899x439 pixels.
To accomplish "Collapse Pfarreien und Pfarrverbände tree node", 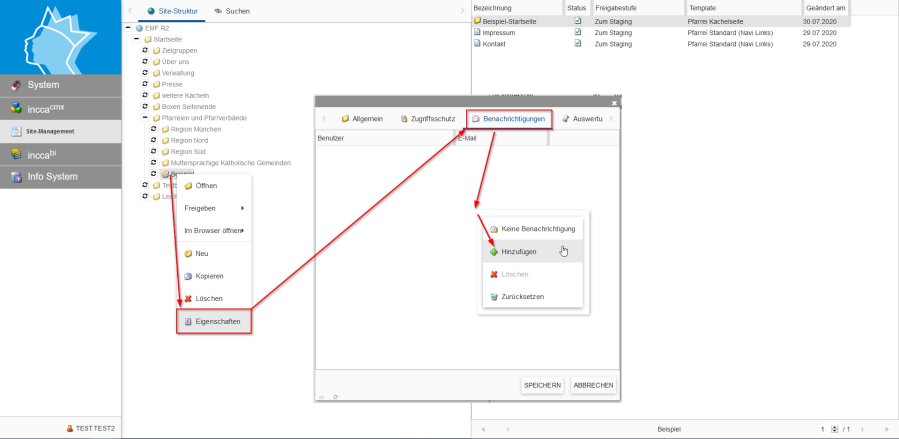I will (145, 118).
